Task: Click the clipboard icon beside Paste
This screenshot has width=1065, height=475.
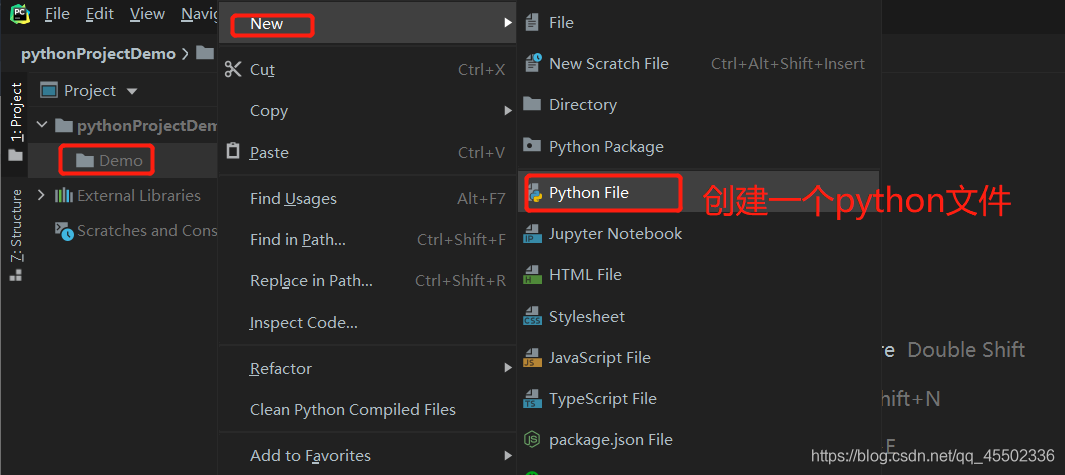Action: [233, 151]
